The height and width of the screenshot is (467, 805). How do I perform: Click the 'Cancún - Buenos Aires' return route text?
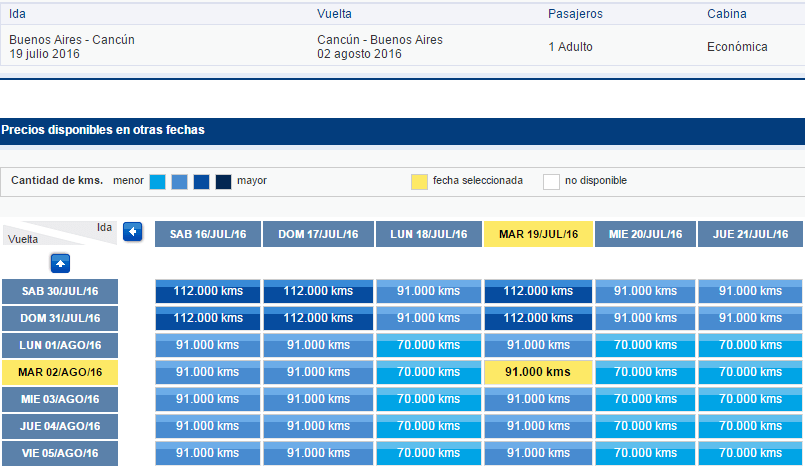[380, 40]
